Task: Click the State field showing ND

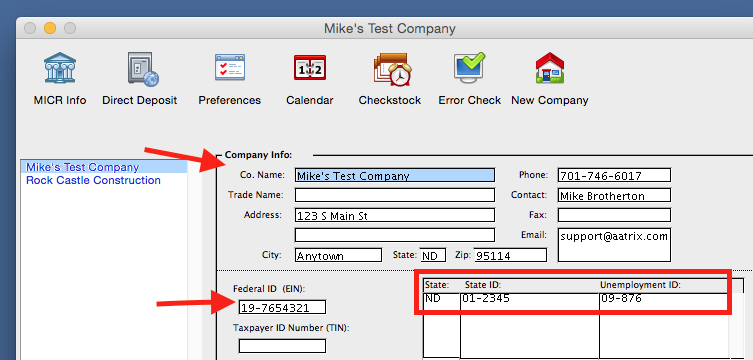Action: coord(433,255)
